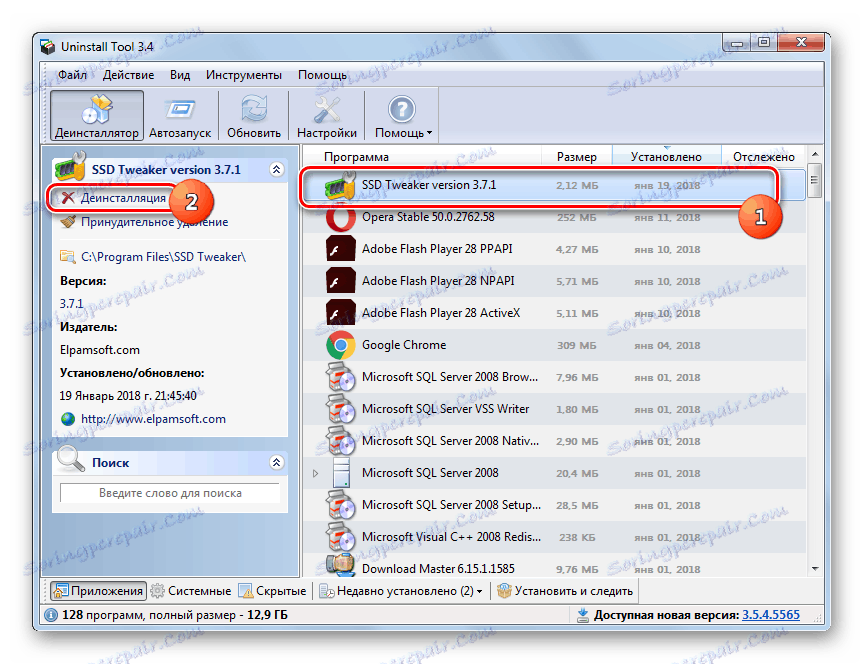Open Настройки from the toolbar

tap(327, 116)
